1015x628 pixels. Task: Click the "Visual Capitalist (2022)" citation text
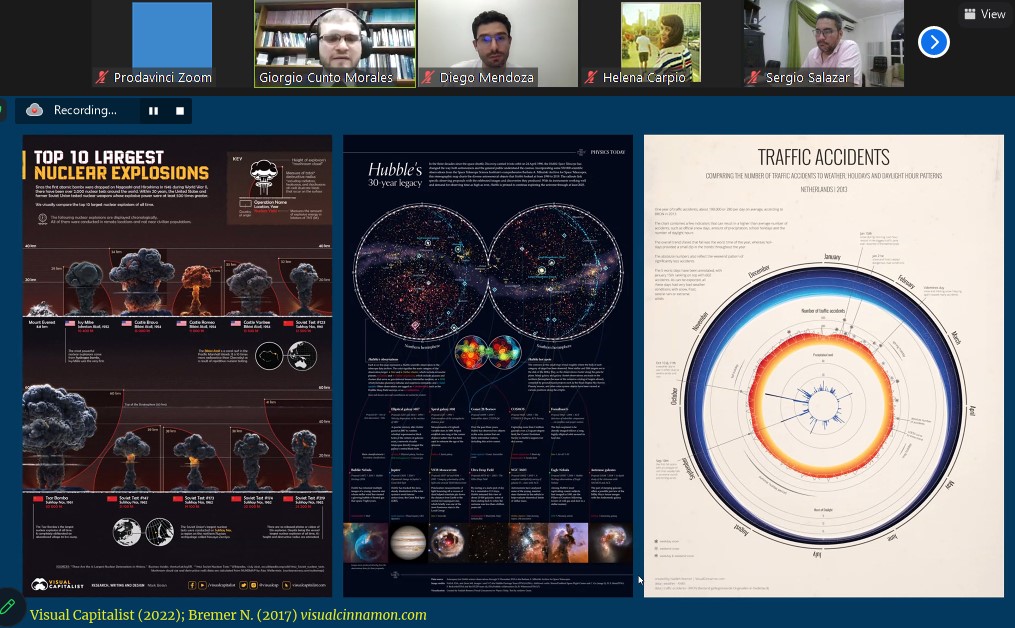click(106, 615)
